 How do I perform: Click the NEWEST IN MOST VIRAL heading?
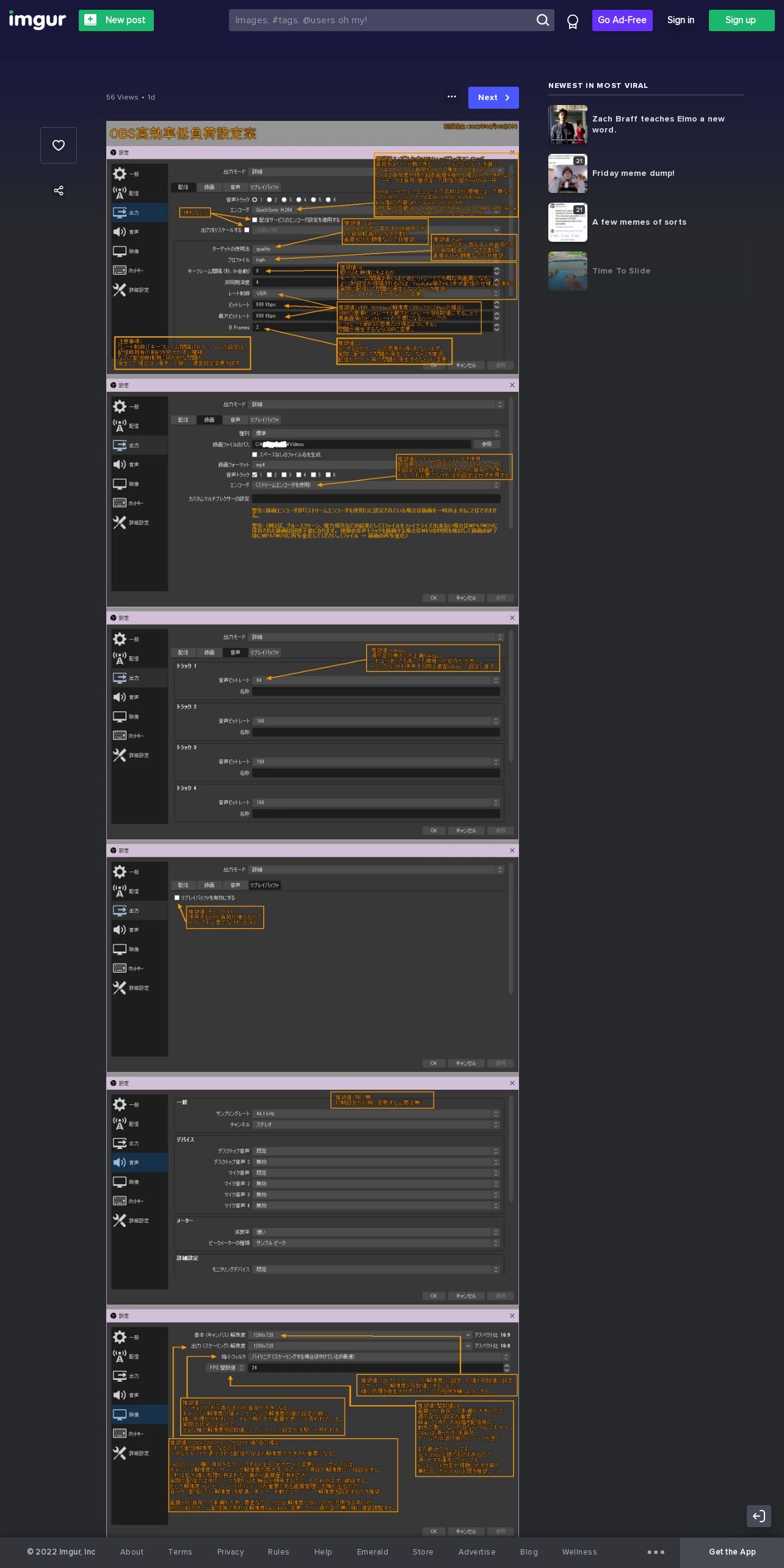tap(598, 85)
